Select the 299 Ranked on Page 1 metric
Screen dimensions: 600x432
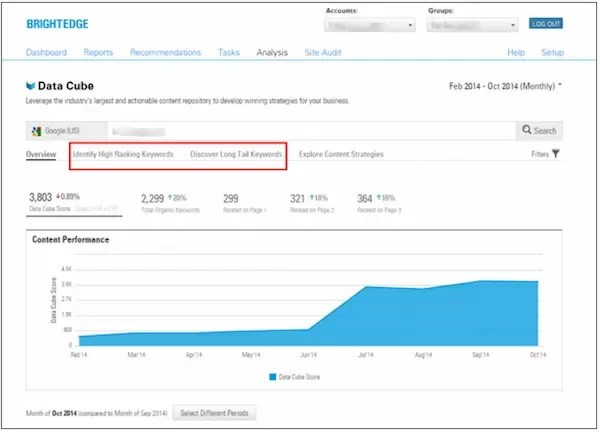tap(245, 203)
